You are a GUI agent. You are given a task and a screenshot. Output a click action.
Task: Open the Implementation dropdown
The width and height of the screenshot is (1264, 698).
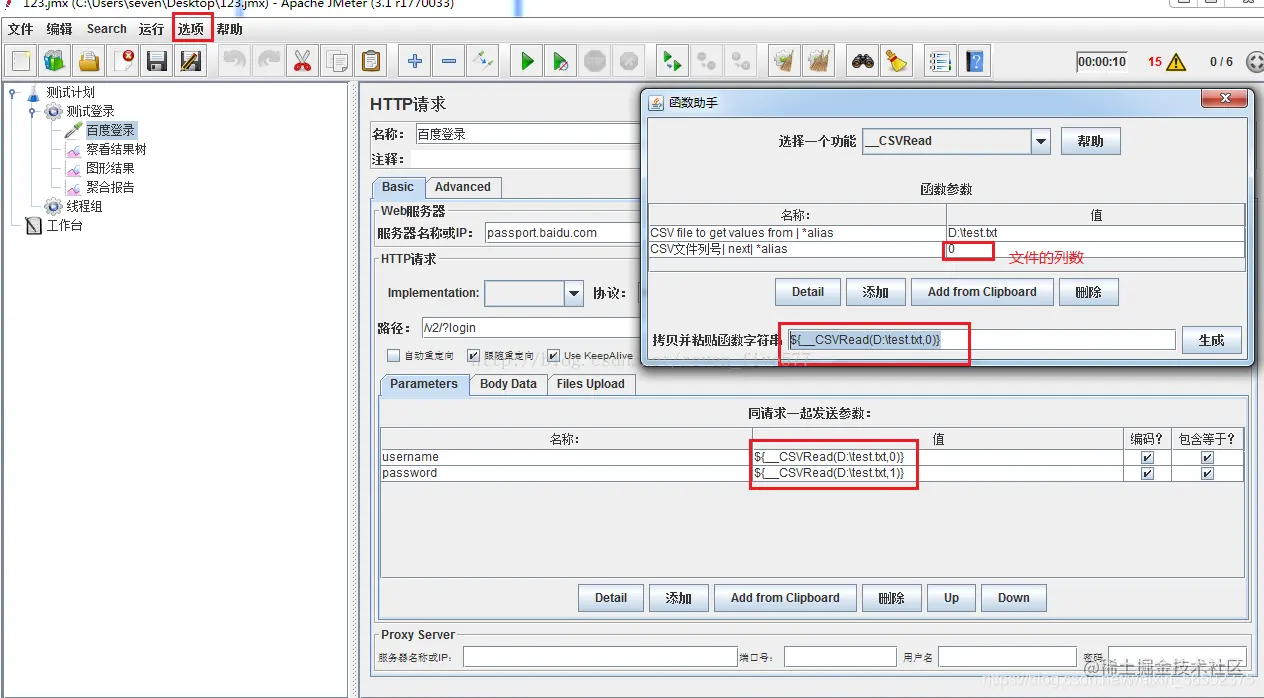(574, 293)
